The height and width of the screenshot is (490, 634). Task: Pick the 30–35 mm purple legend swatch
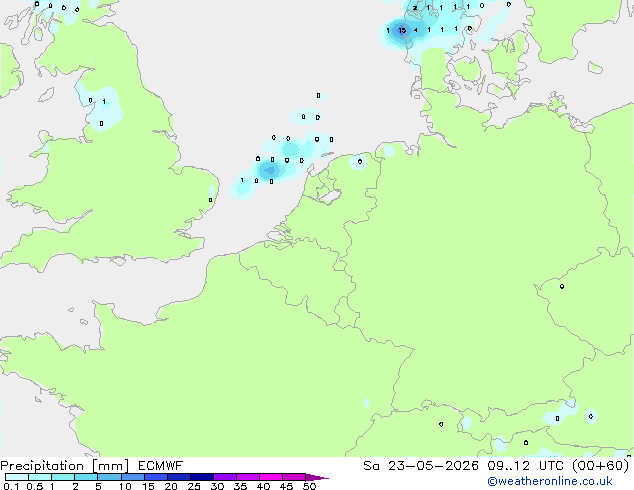click(225, 477)
